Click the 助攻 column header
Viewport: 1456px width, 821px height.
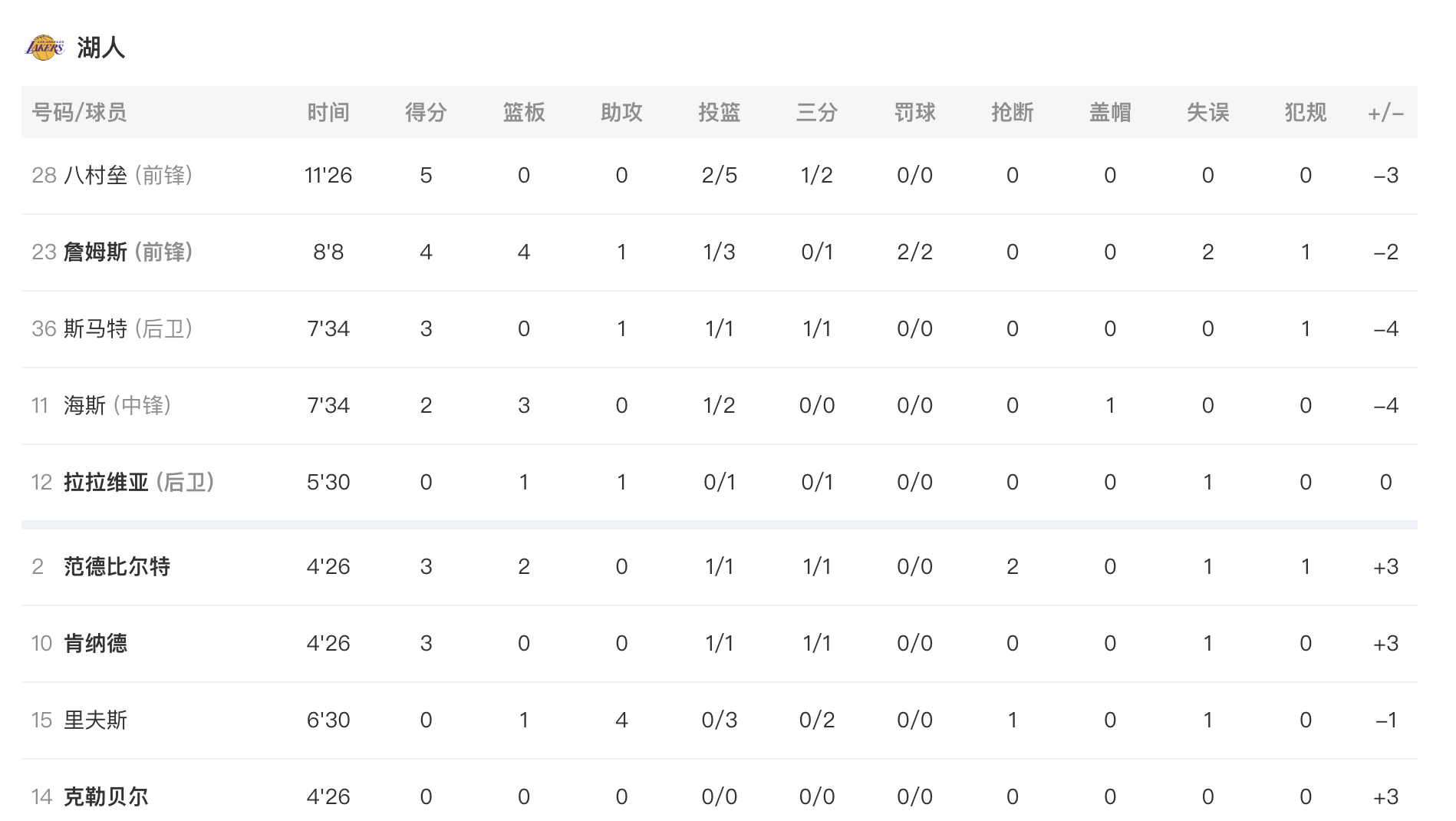coord(621,113)
